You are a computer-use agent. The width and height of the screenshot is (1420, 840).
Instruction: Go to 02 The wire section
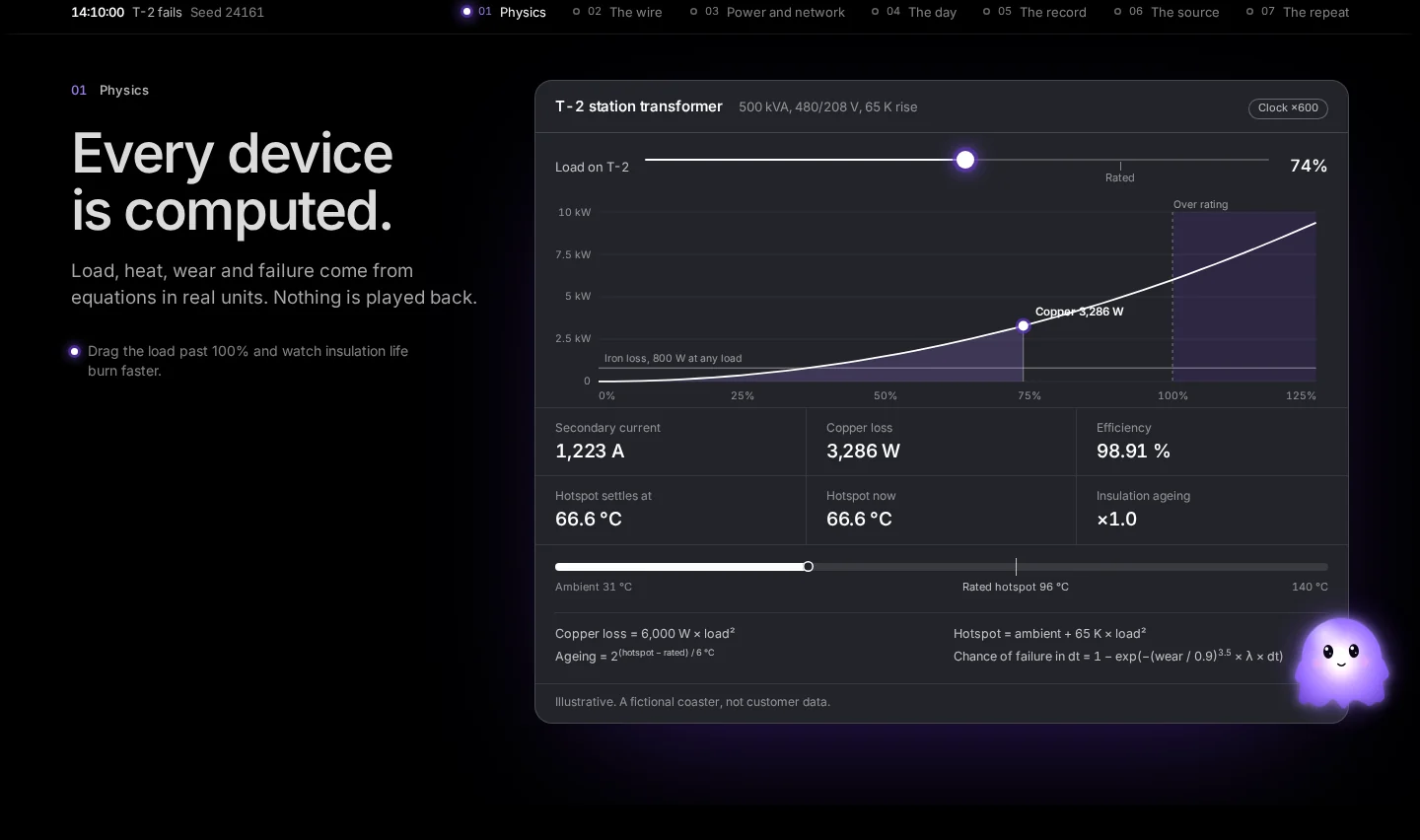tap(617, 12)
